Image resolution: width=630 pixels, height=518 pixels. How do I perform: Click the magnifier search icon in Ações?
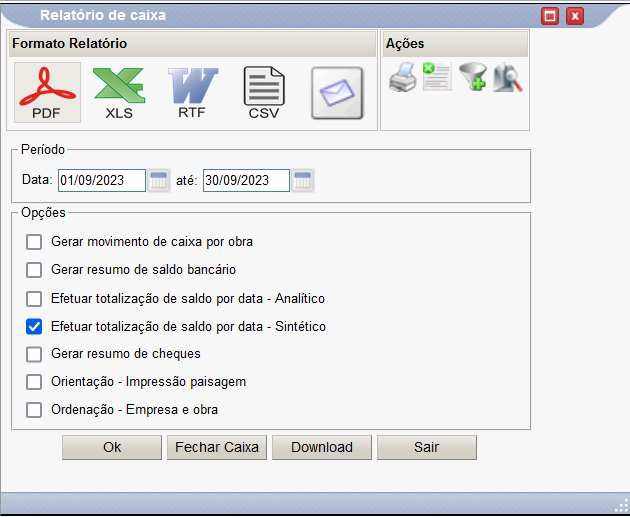tap(508, 77)
